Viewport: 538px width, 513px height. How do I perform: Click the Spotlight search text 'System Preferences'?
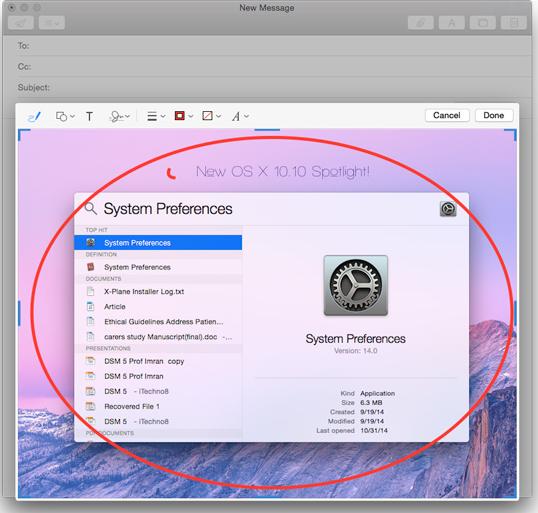(168, 209)
